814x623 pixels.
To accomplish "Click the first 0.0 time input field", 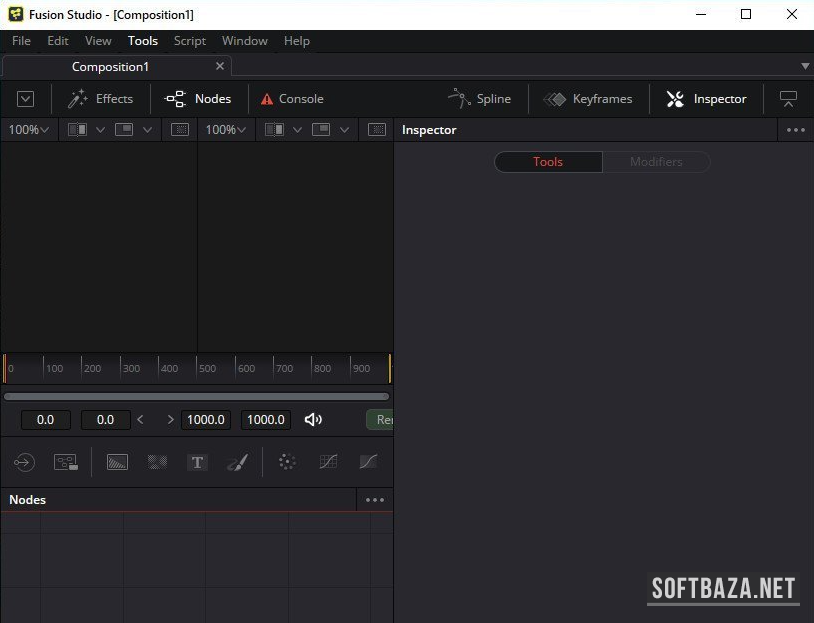I will click(x=45, y=420).
